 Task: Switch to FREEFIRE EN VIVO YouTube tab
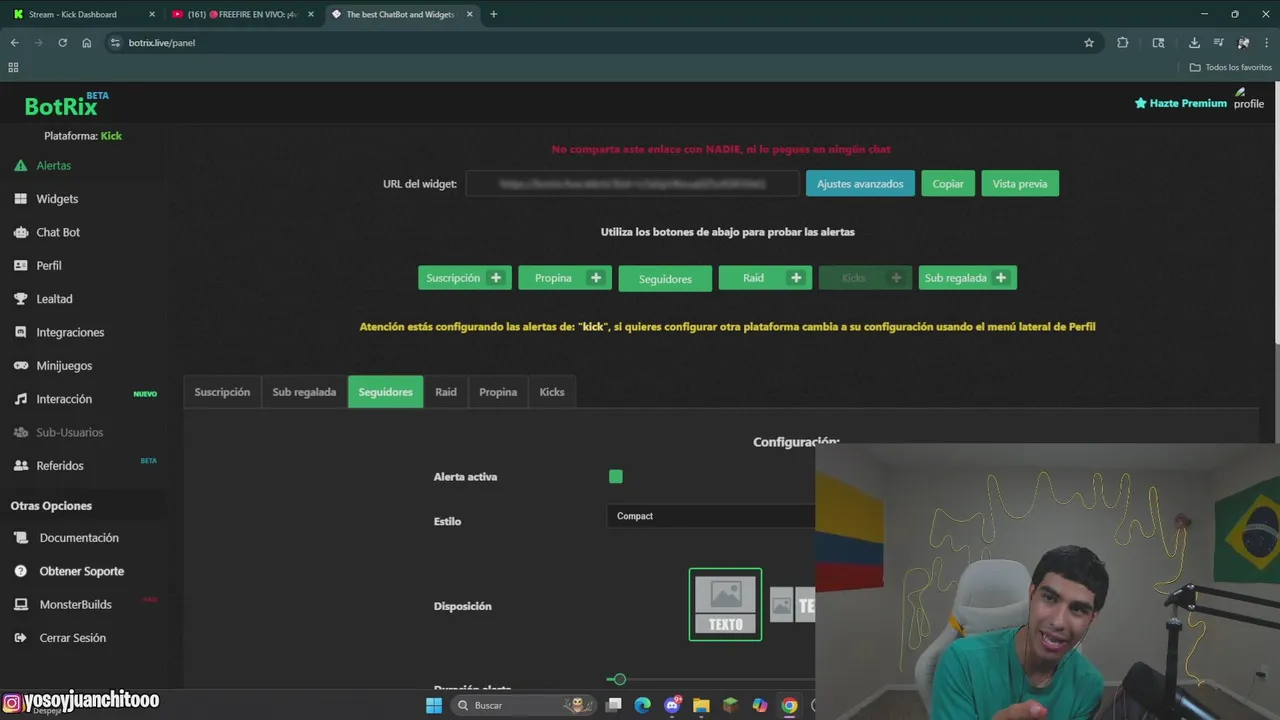[240, 14]
